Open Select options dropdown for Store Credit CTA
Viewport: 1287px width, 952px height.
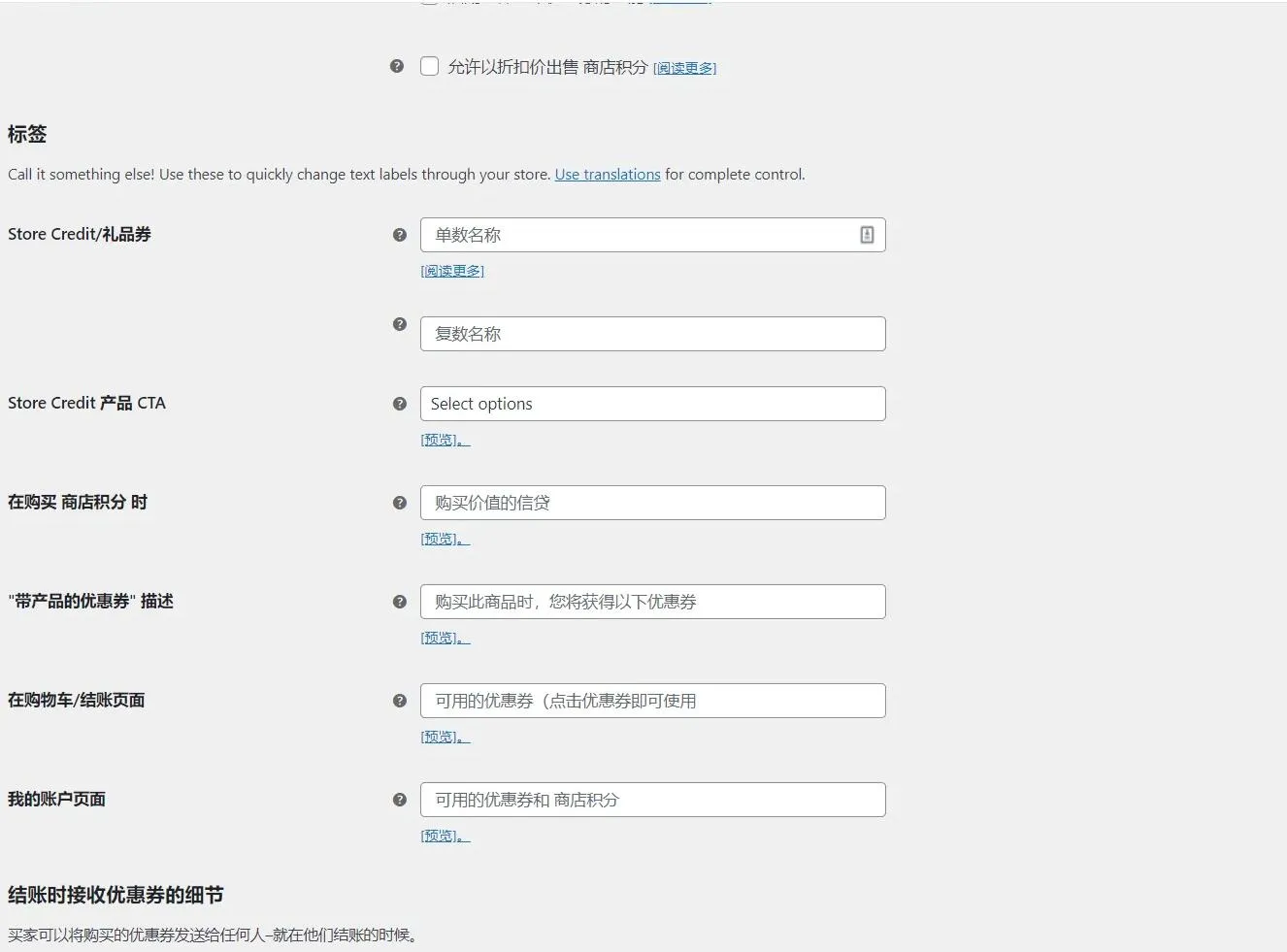[x=652, y=404]
